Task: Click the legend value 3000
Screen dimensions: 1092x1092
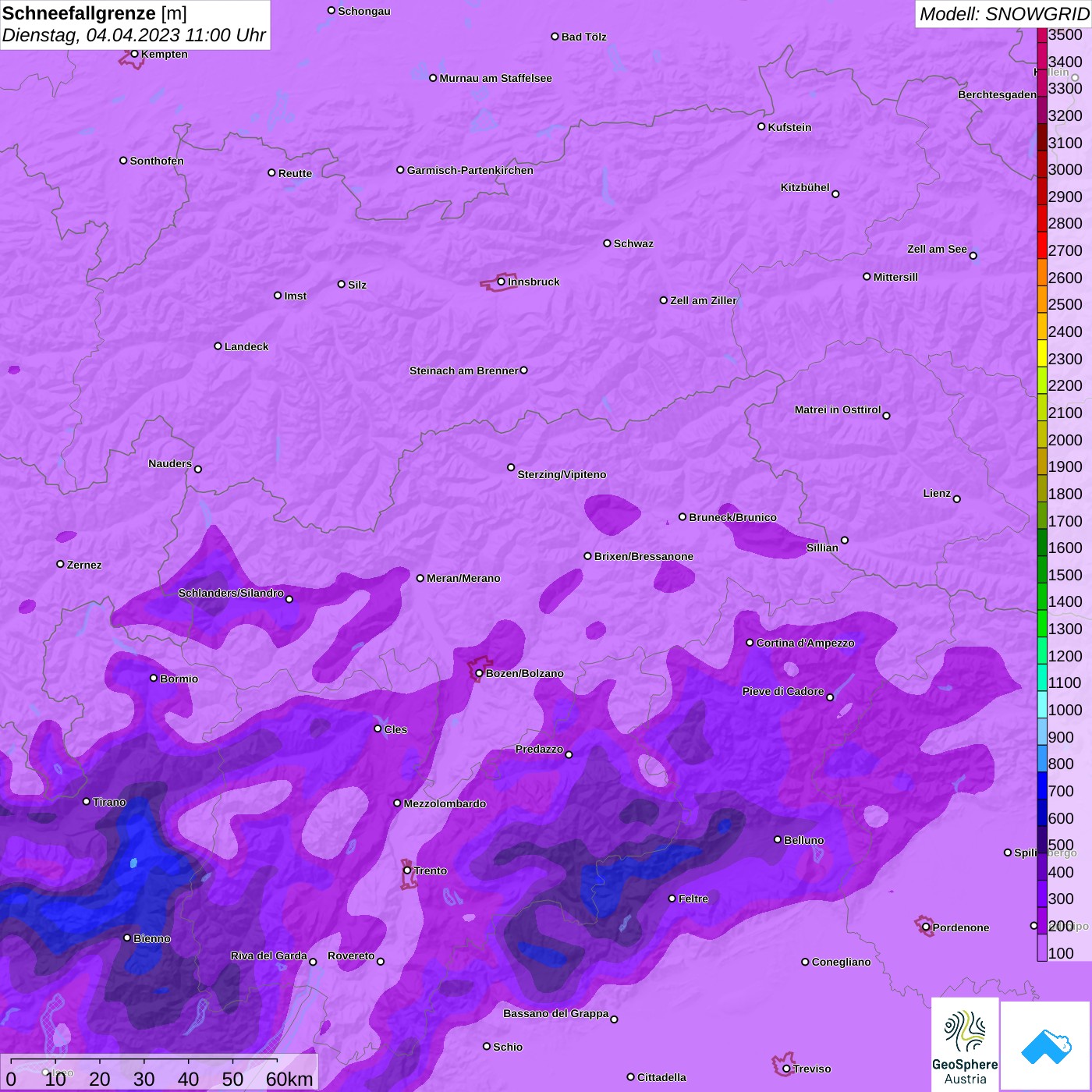Action: tap(1065, 169)
